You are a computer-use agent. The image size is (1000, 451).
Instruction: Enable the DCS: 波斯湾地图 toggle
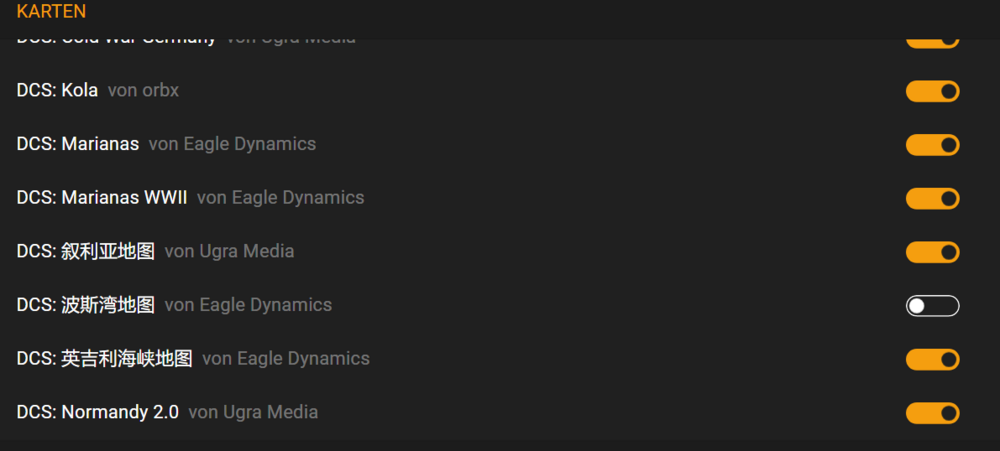click(932, 306)
